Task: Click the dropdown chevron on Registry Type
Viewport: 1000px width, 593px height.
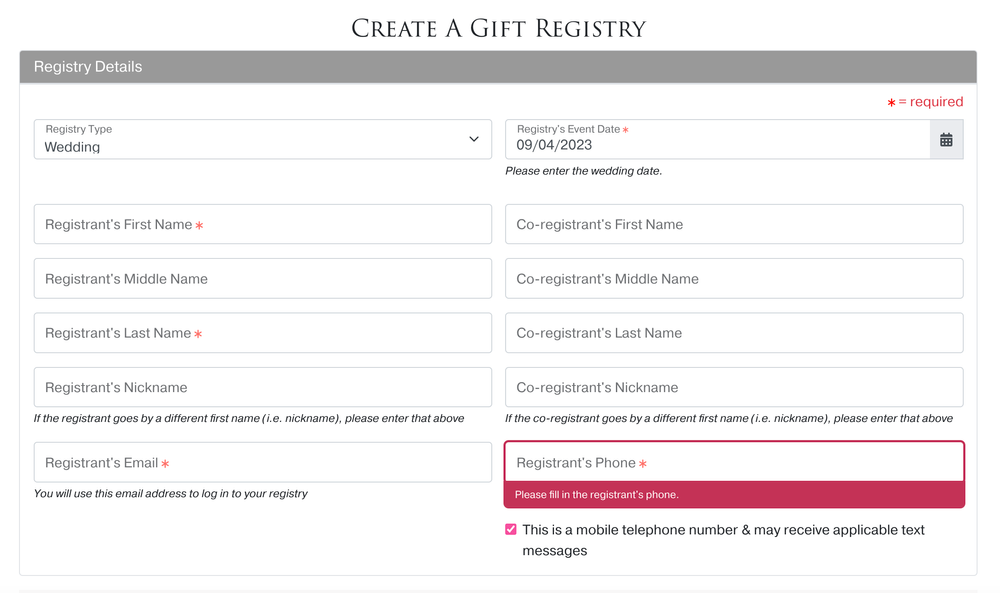Action: click(473, 139)
